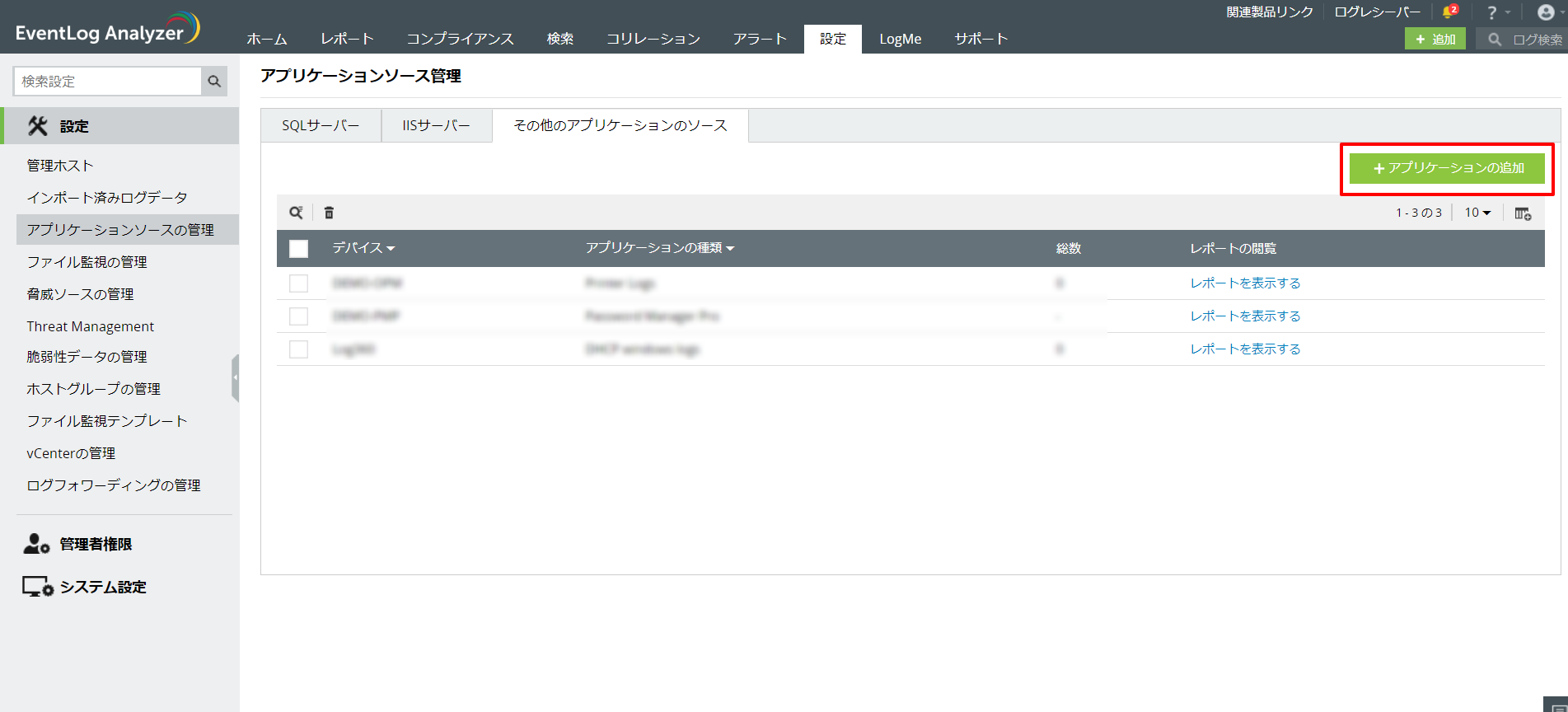This screenshot has width=1568, height=712.
Task: Open the 関連製品リンク link
Action: (1270, 12)
